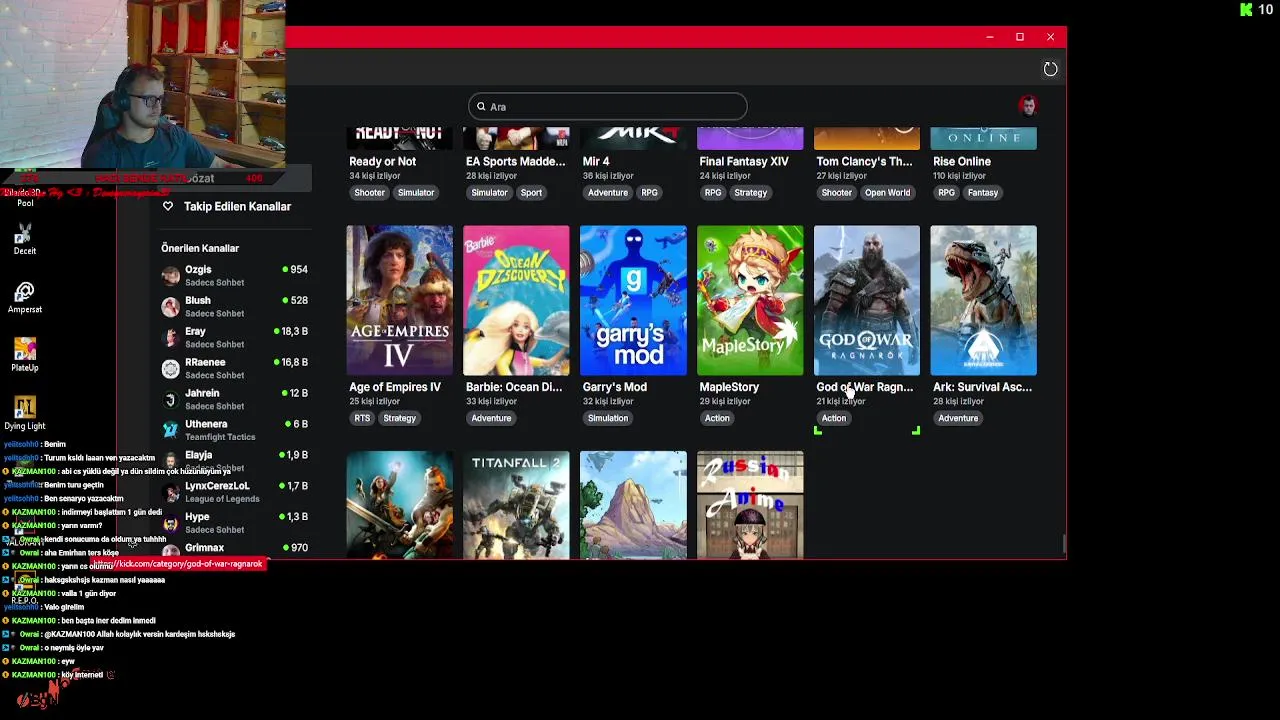The height and width of the screenshot is (720, 1280).
Task: Open the Garry's Mod title link
Action: [615, 387]
